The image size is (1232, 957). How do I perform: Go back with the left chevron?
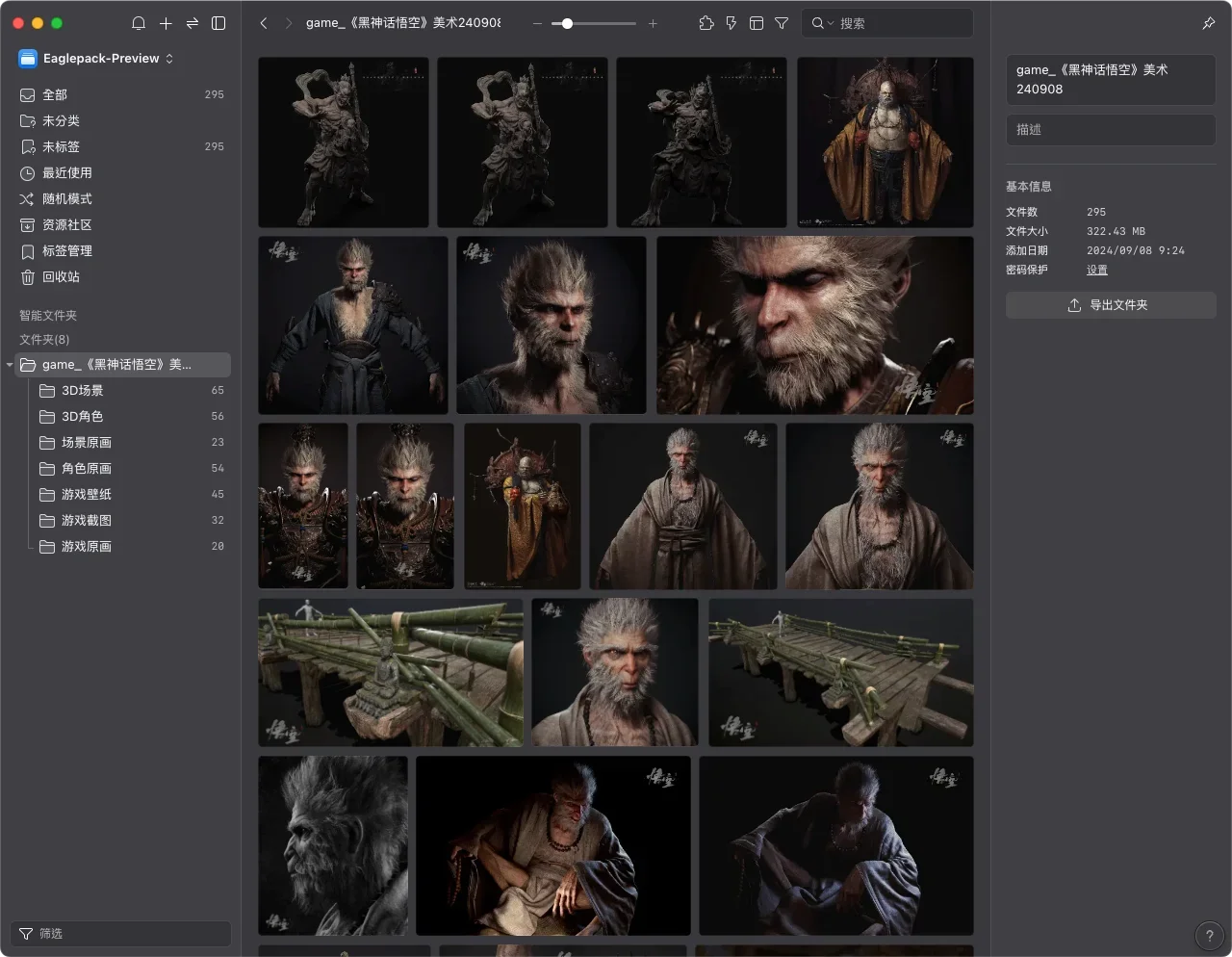coord(264,23)
